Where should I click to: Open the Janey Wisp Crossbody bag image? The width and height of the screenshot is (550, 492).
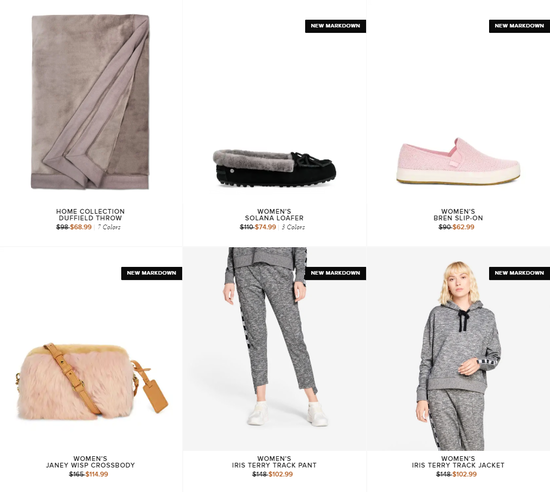92,382
